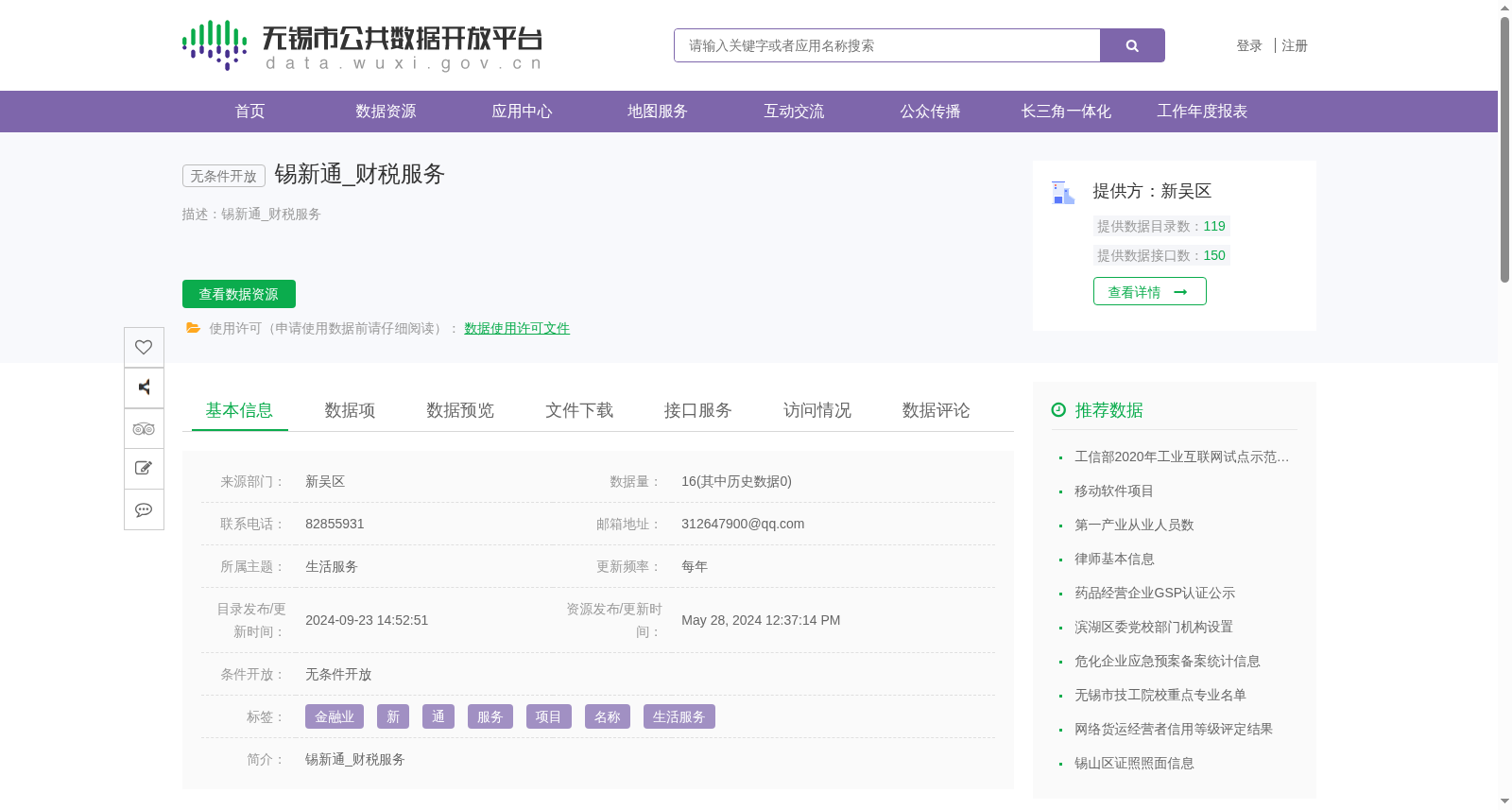The width and height of the screenshot is (1512, 810).
Task: Click the provider building icon
Action: (x=1063, y=193)
